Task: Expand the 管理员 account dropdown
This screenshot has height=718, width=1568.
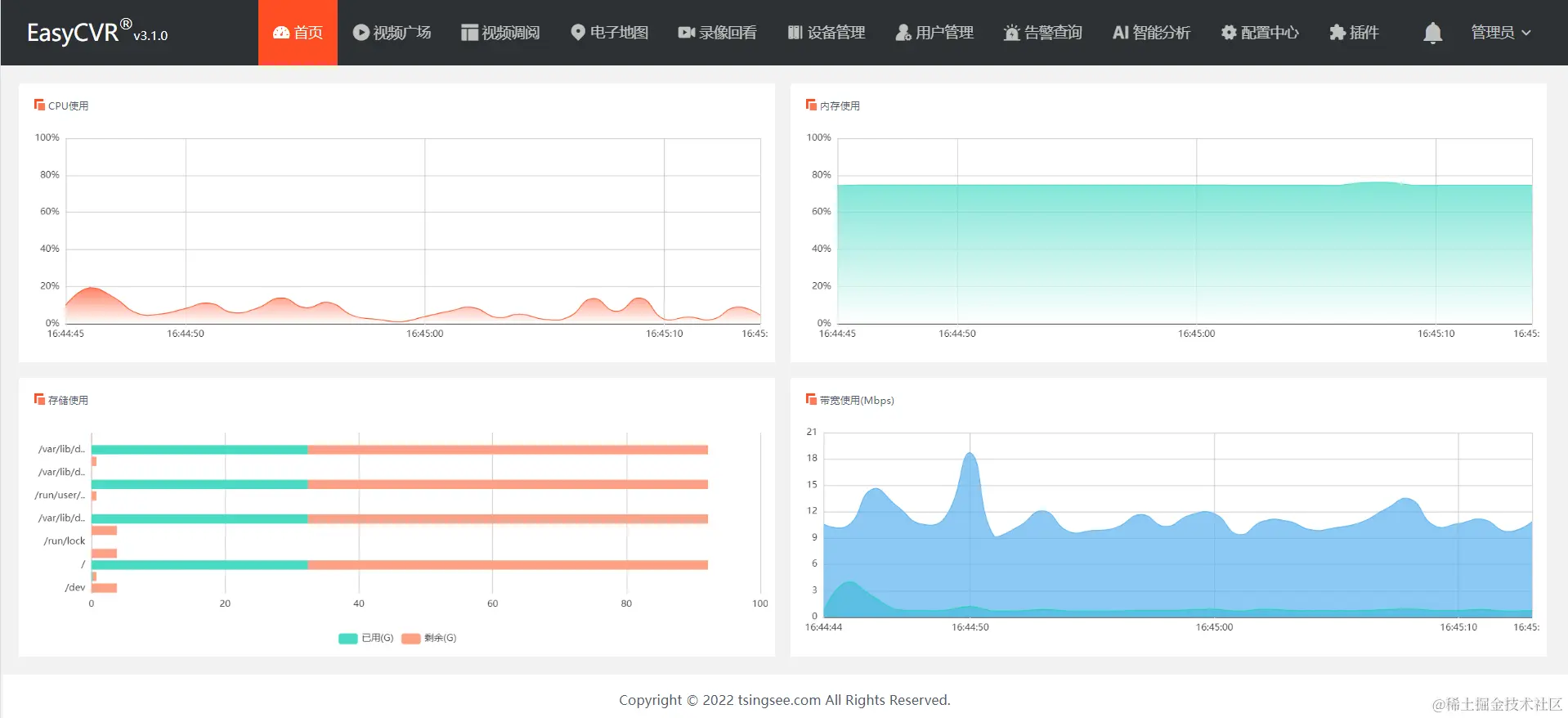Action: (x=1500, y=33)
